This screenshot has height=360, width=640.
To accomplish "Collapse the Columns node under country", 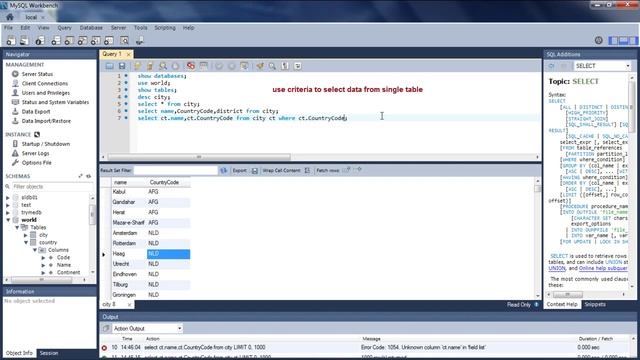I will point(35,250).
